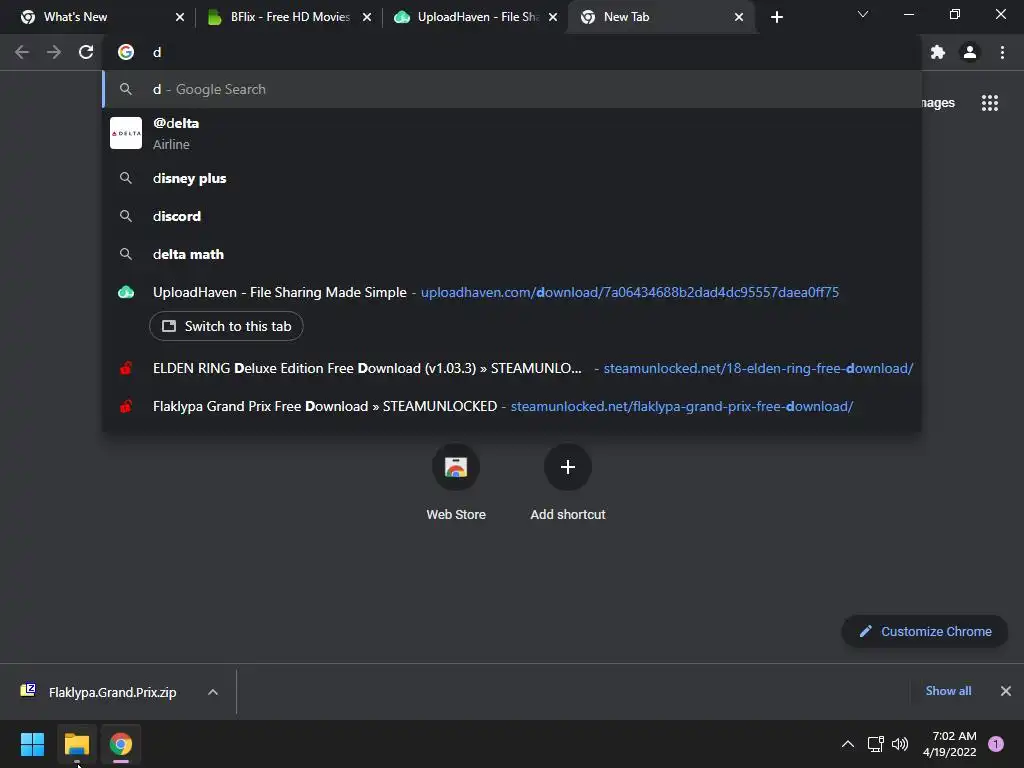Click Show all downloads

click(948, 691)
